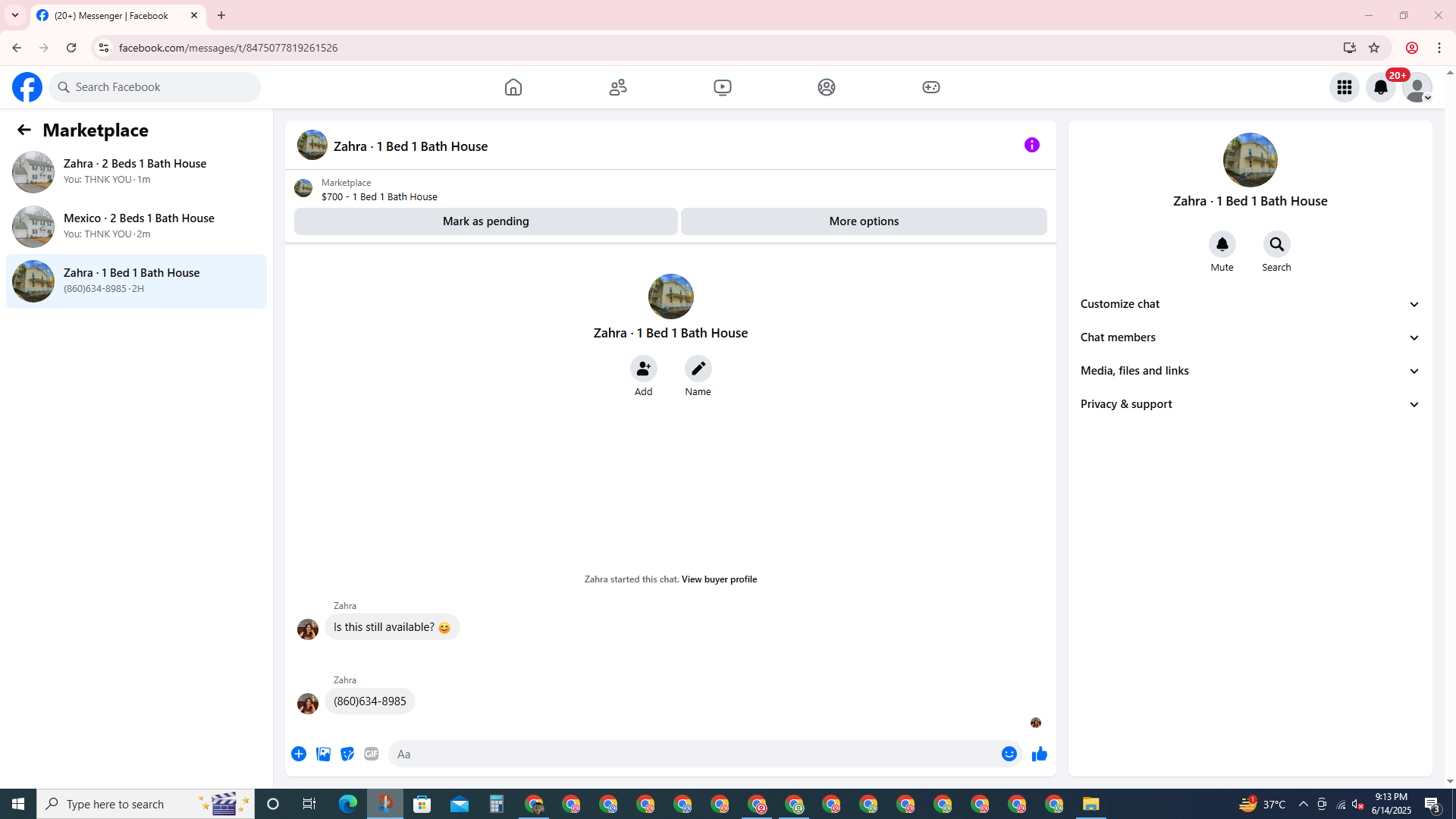The width and height of the screenshot is (1456, 819).
Task: Click the (860)634-8985 message bubble
Action: point(370,701)
